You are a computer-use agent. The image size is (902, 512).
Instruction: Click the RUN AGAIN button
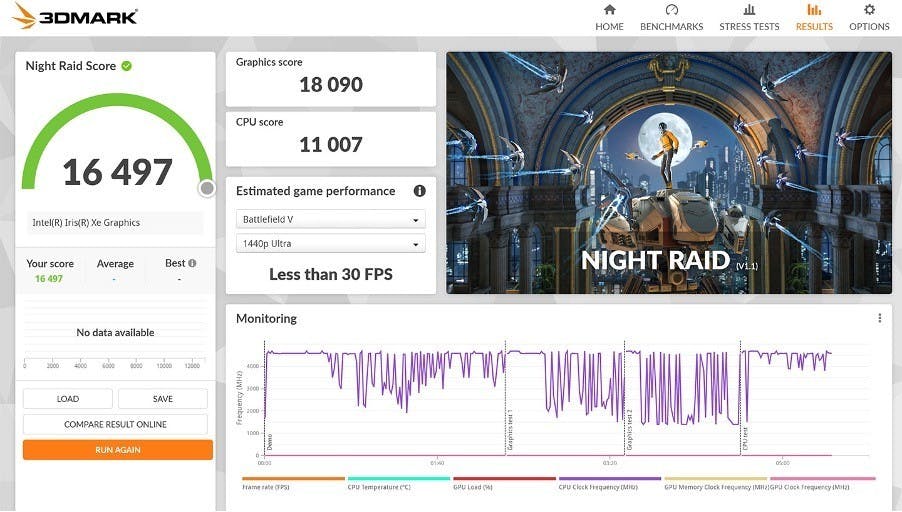(x=118, y=450)
